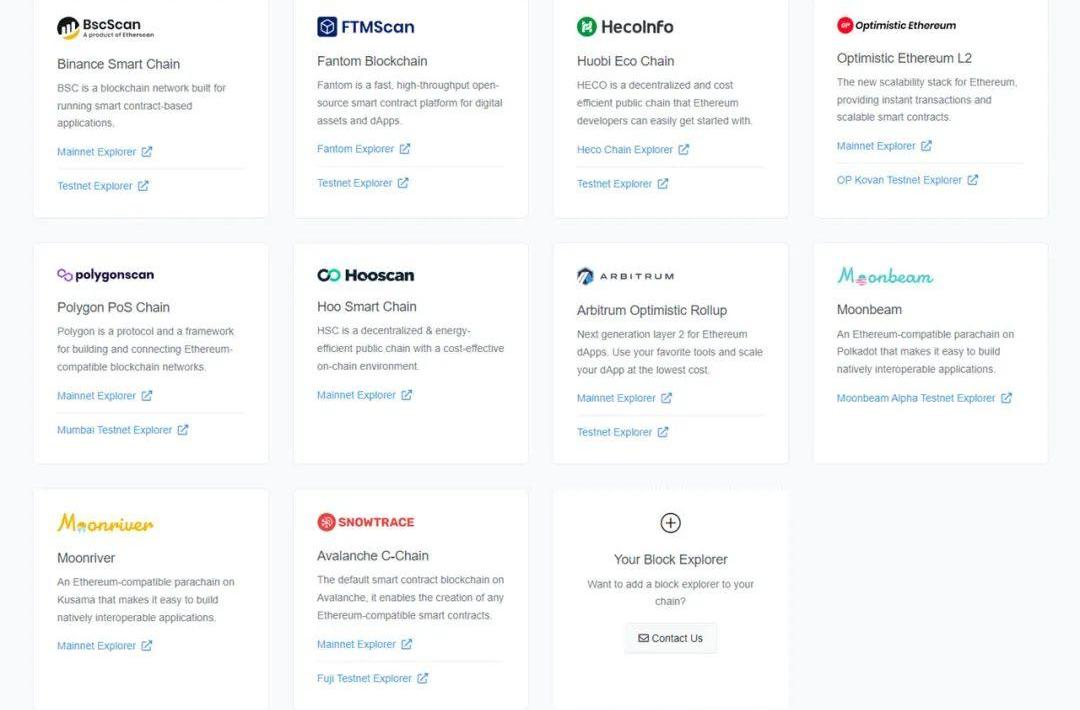Screen dimensions: 1080x710
Task: Click the Arbitrum logo
Action: [625, 276]
